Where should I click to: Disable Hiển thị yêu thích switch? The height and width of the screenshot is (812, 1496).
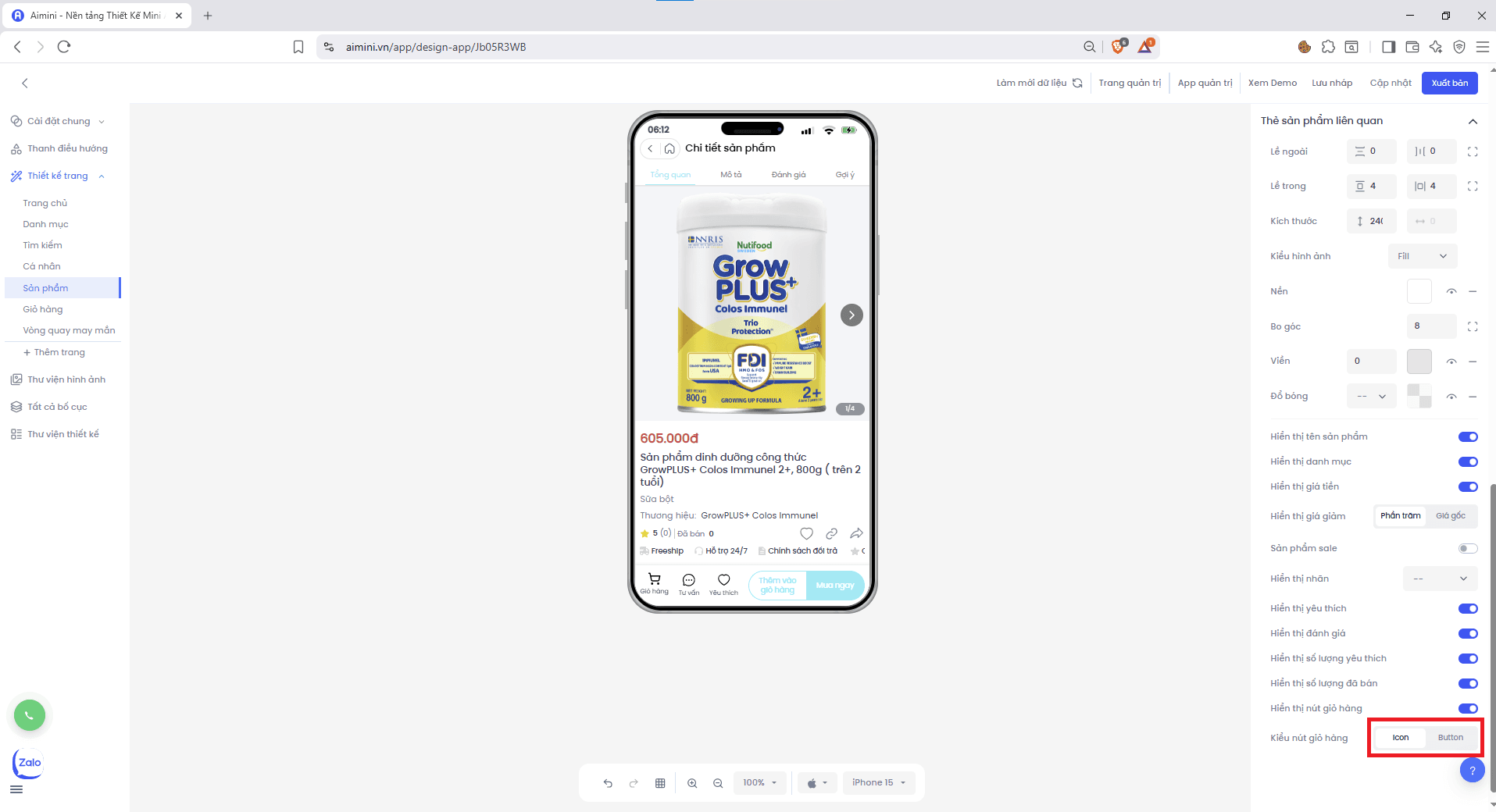[x=1467, y=609]
